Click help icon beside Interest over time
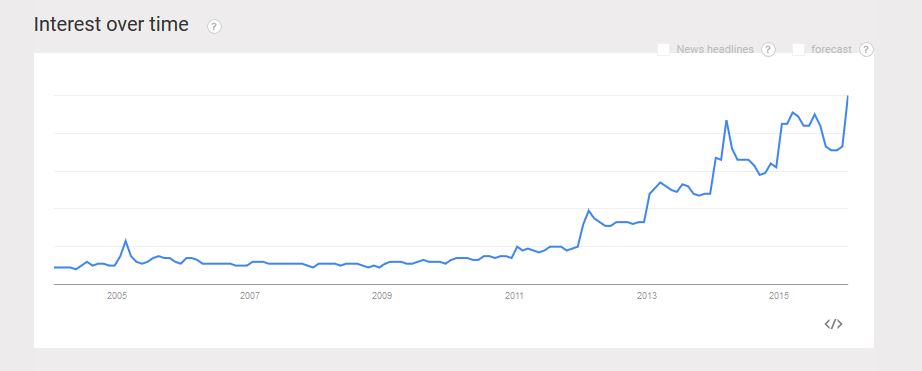Screen dimensions: 922x371 coord(215,26)
